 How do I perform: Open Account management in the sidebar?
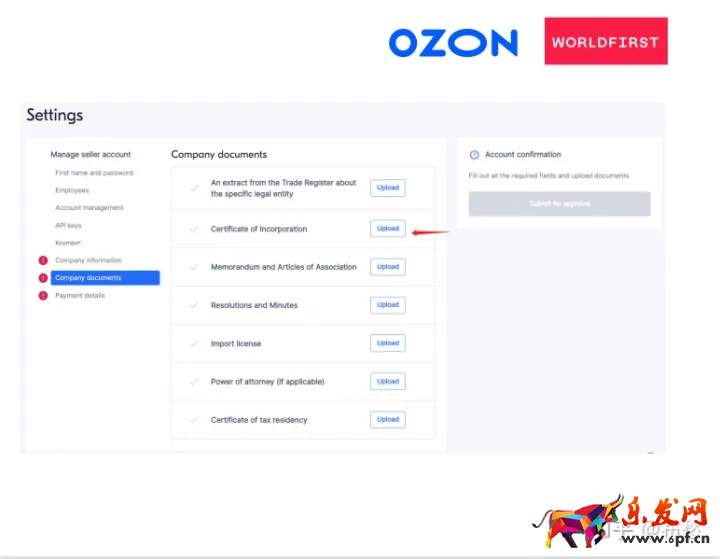pos(89,208)
